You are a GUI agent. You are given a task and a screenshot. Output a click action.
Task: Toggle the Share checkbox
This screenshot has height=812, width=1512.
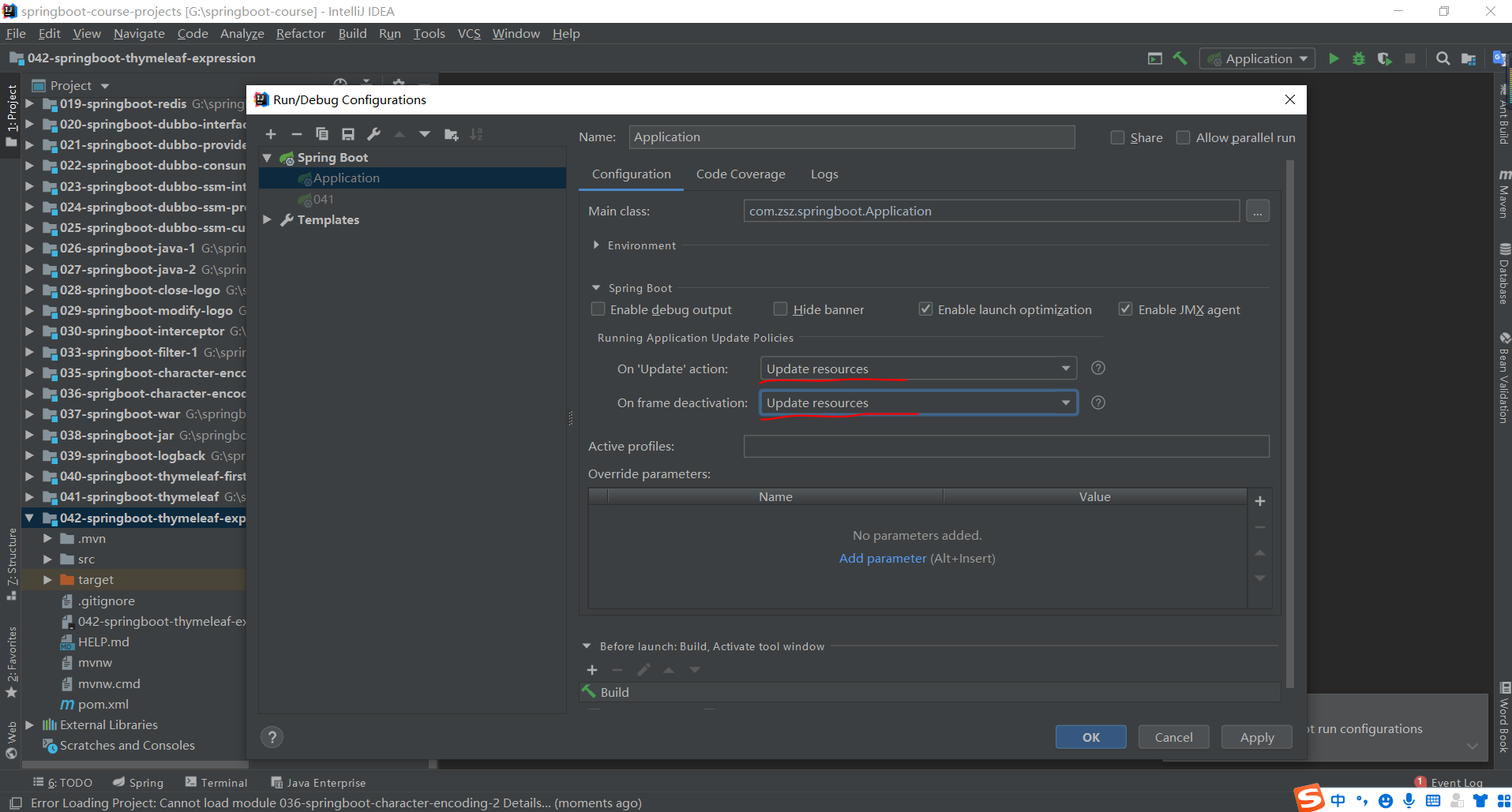(1117, 137)
